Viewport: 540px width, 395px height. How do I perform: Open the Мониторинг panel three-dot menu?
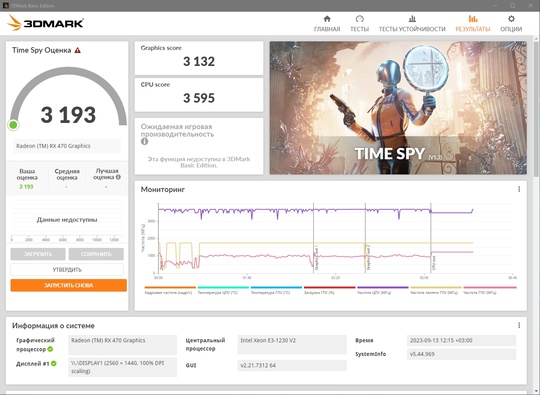click(x=519, y=189)
